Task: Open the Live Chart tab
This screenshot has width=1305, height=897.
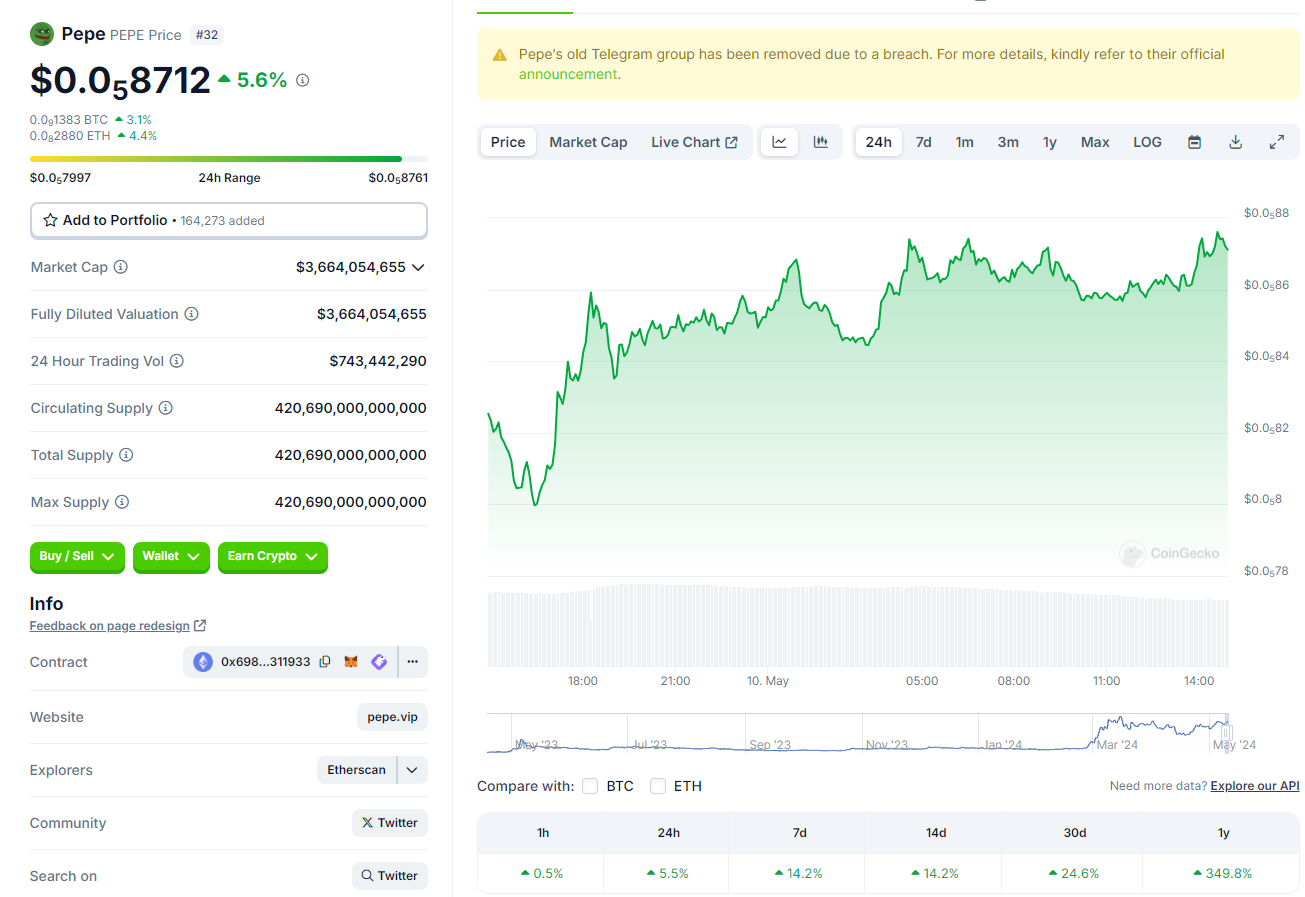Action: tap(694, 142)
